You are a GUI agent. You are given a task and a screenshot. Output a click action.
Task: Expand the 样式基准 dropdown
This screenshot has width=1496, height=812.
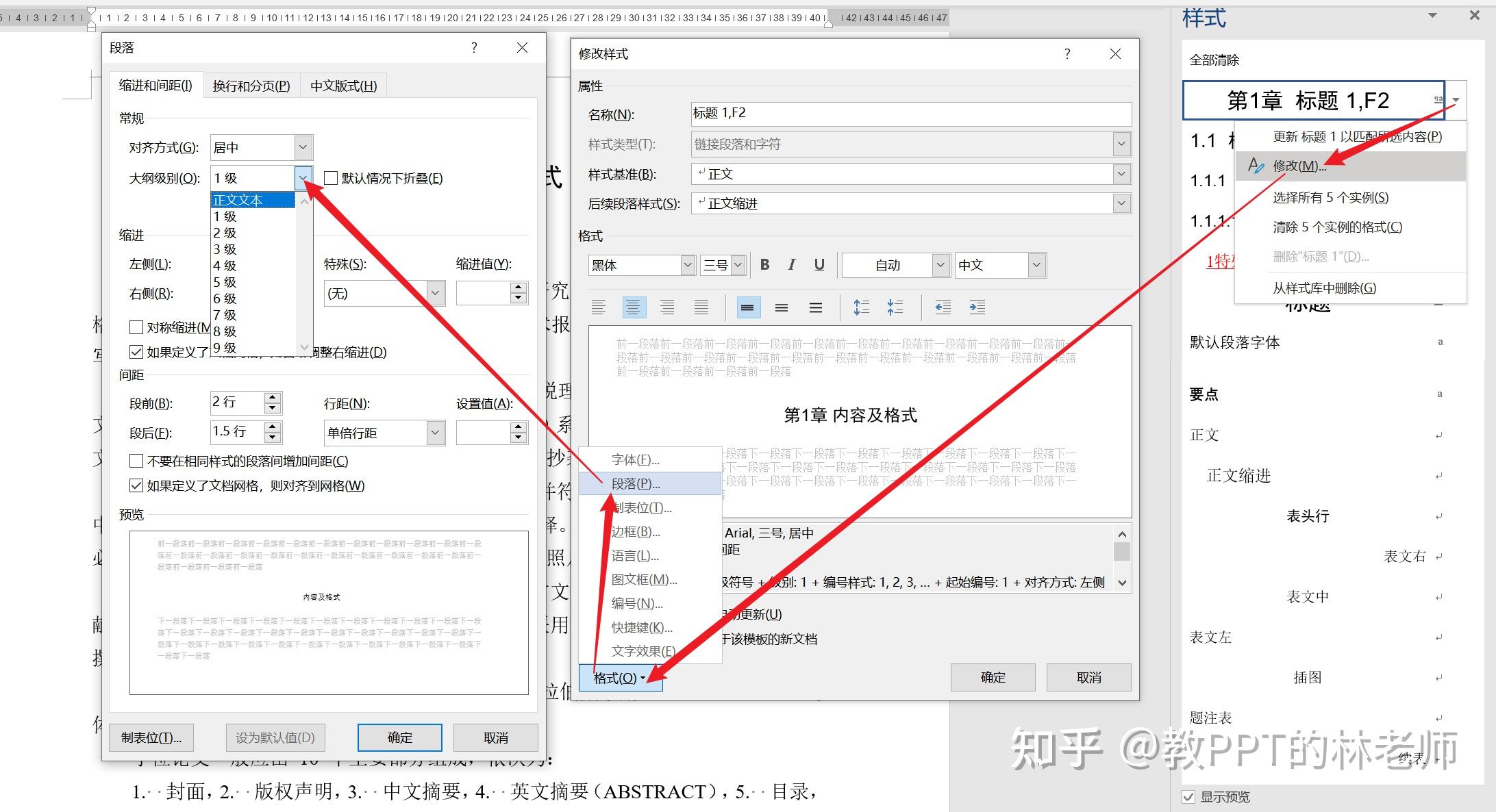point(1121,174)
